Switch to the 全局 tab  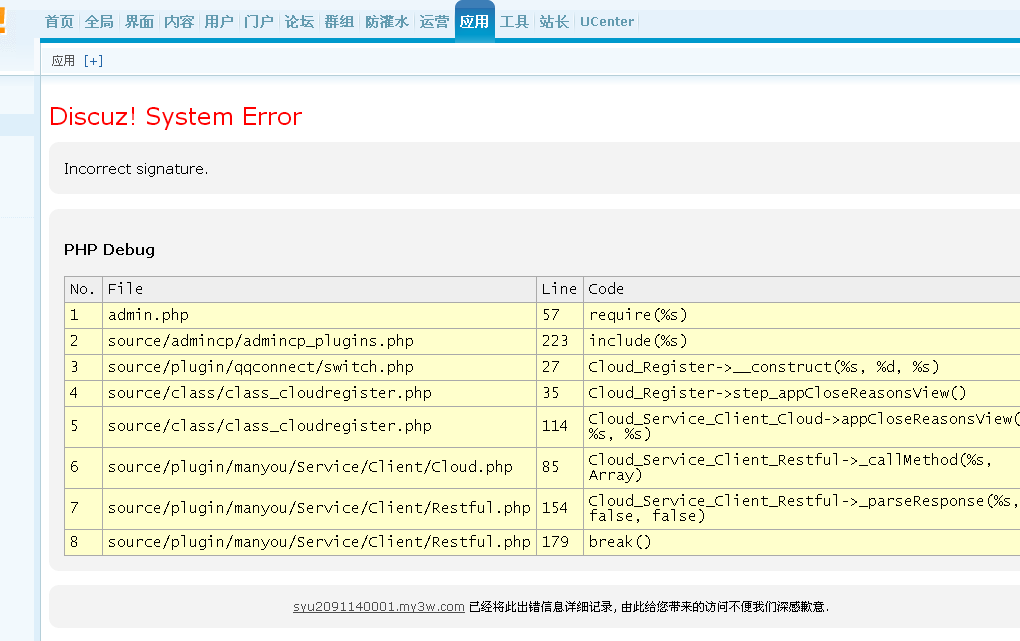tap(99, 21)
